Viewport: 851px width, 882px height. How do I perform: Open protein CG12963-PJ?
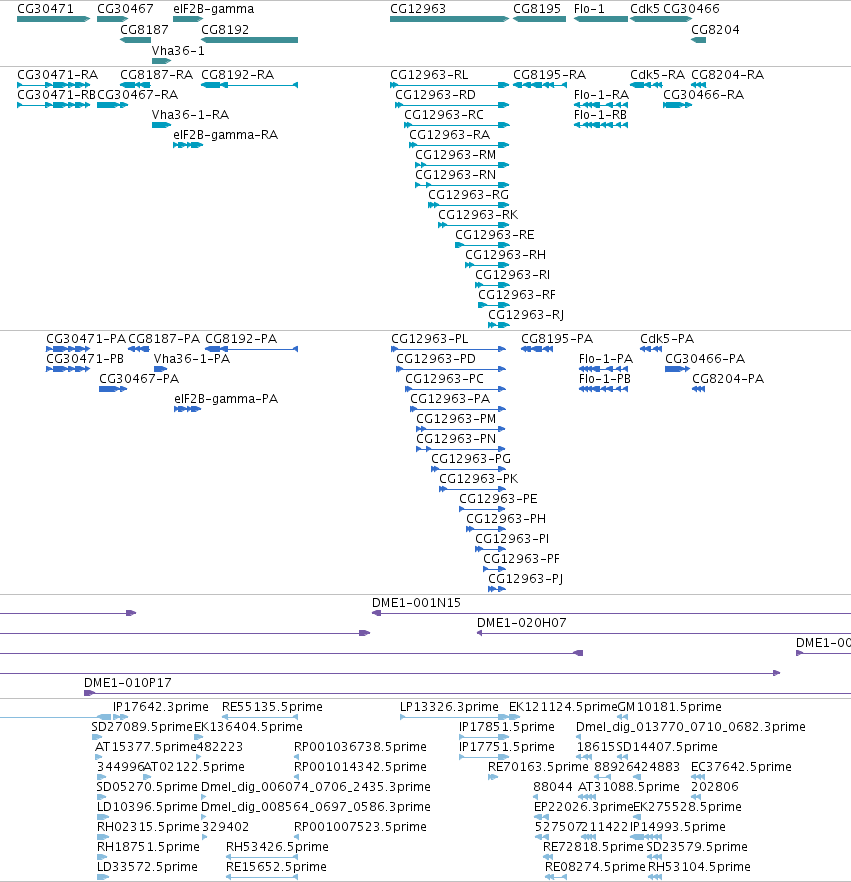[497, 589]
